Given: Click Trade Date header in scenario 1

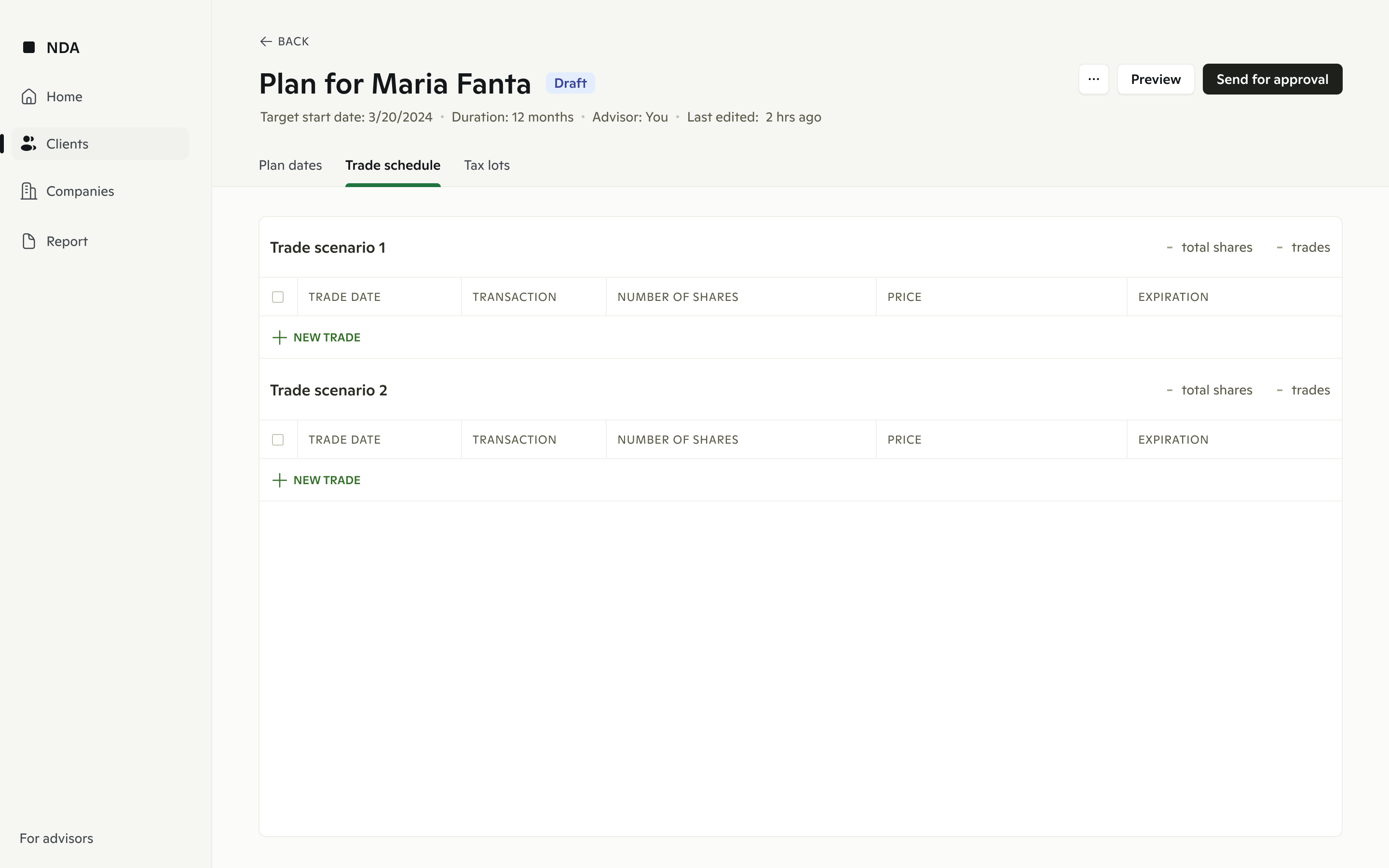Looking at the screenshot, I should [344, 297].
